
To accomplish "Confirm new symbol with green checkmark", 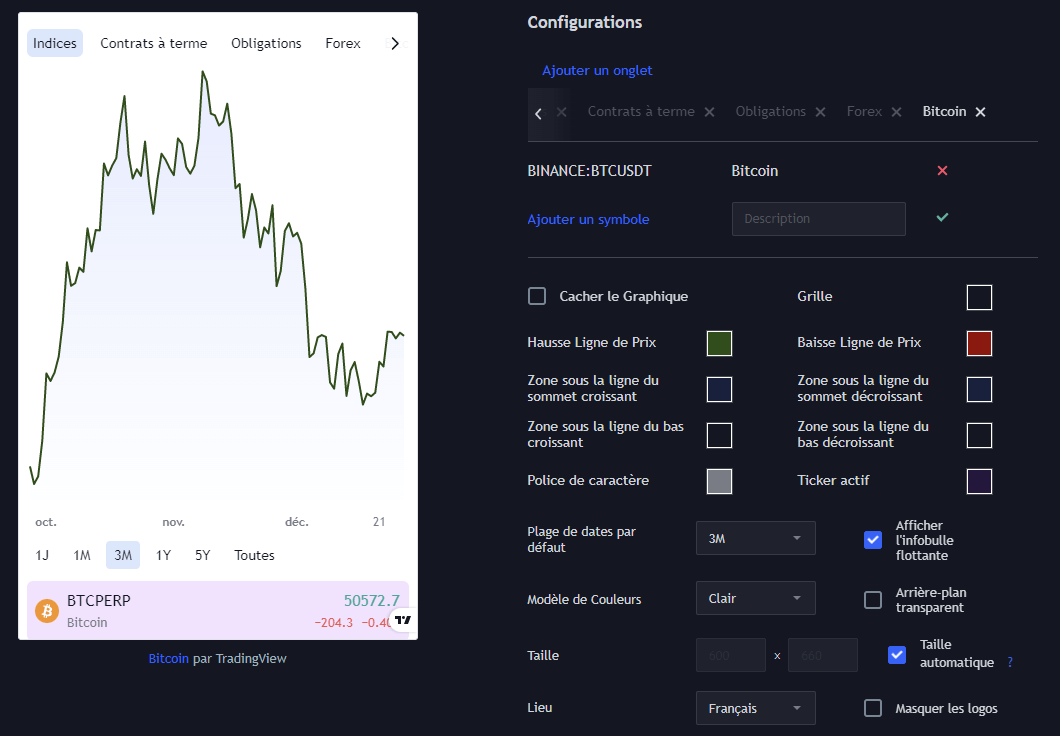I will coord(942,217).
